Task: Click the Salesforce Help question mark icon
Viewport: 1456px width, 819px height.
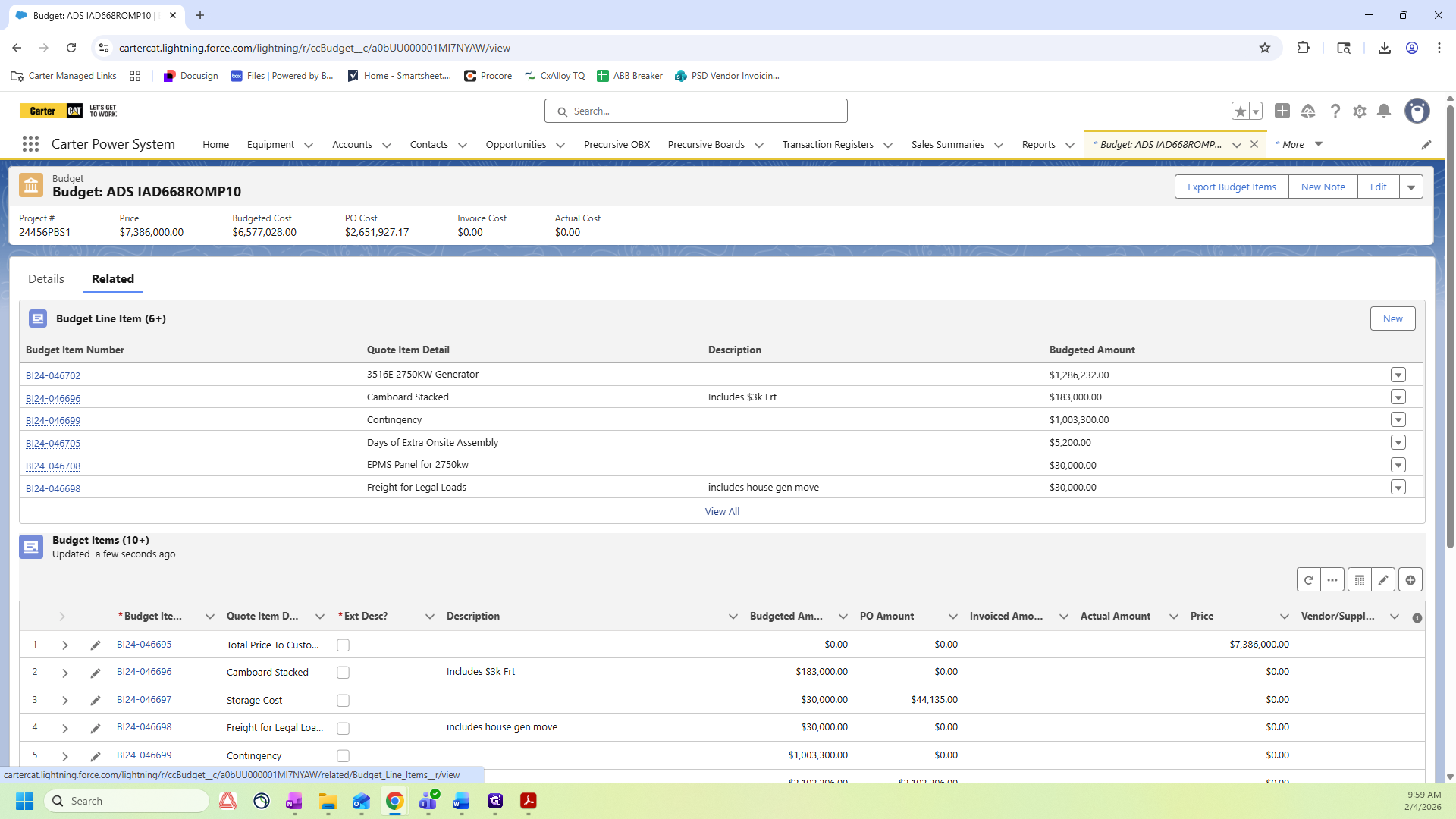Action: coord(1335,111)
